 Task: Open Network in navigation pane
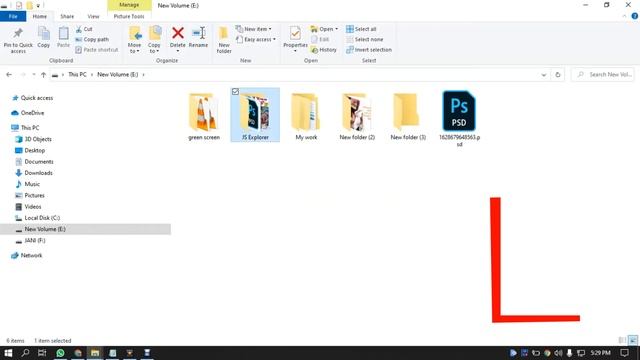click(x=27, y=256)
